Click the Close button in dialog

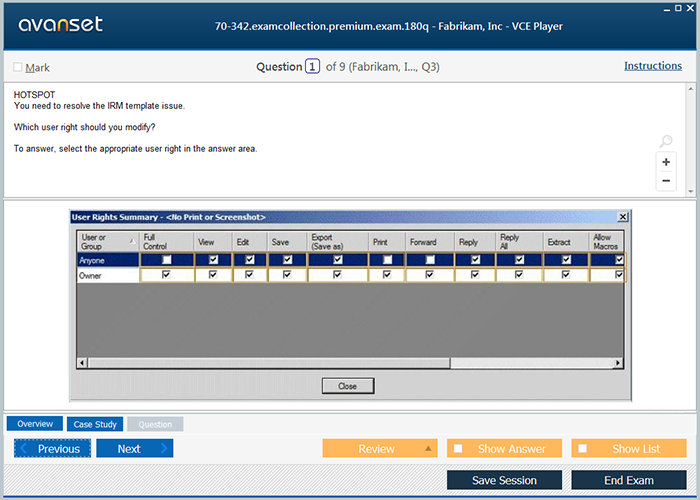click(x=348, y=386)
